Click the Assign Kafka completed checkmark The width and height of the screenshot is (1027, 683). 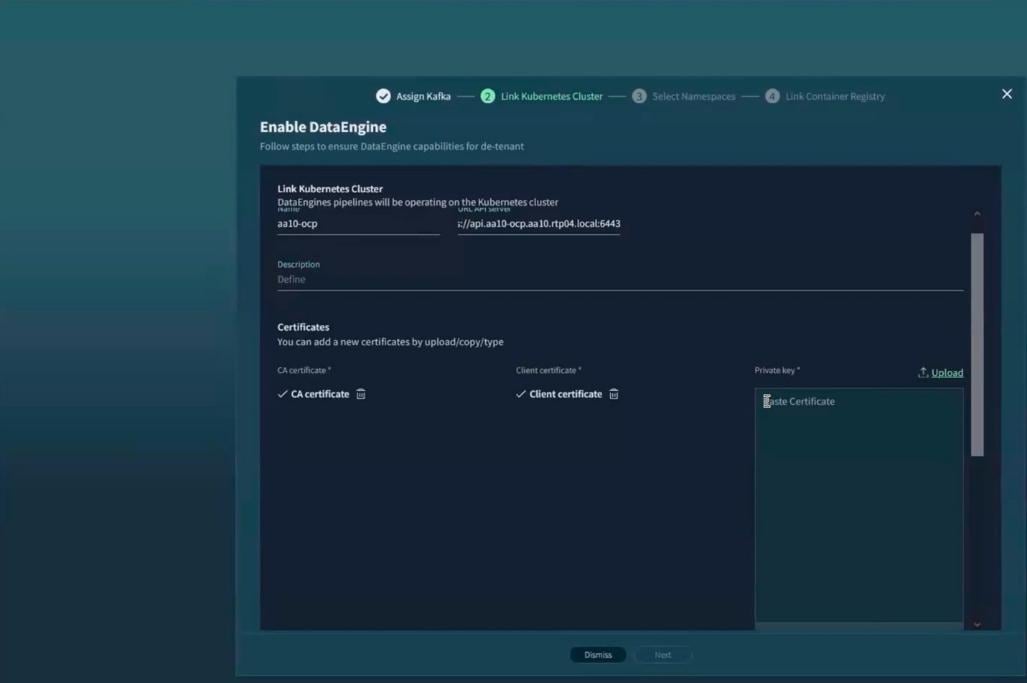383,96
